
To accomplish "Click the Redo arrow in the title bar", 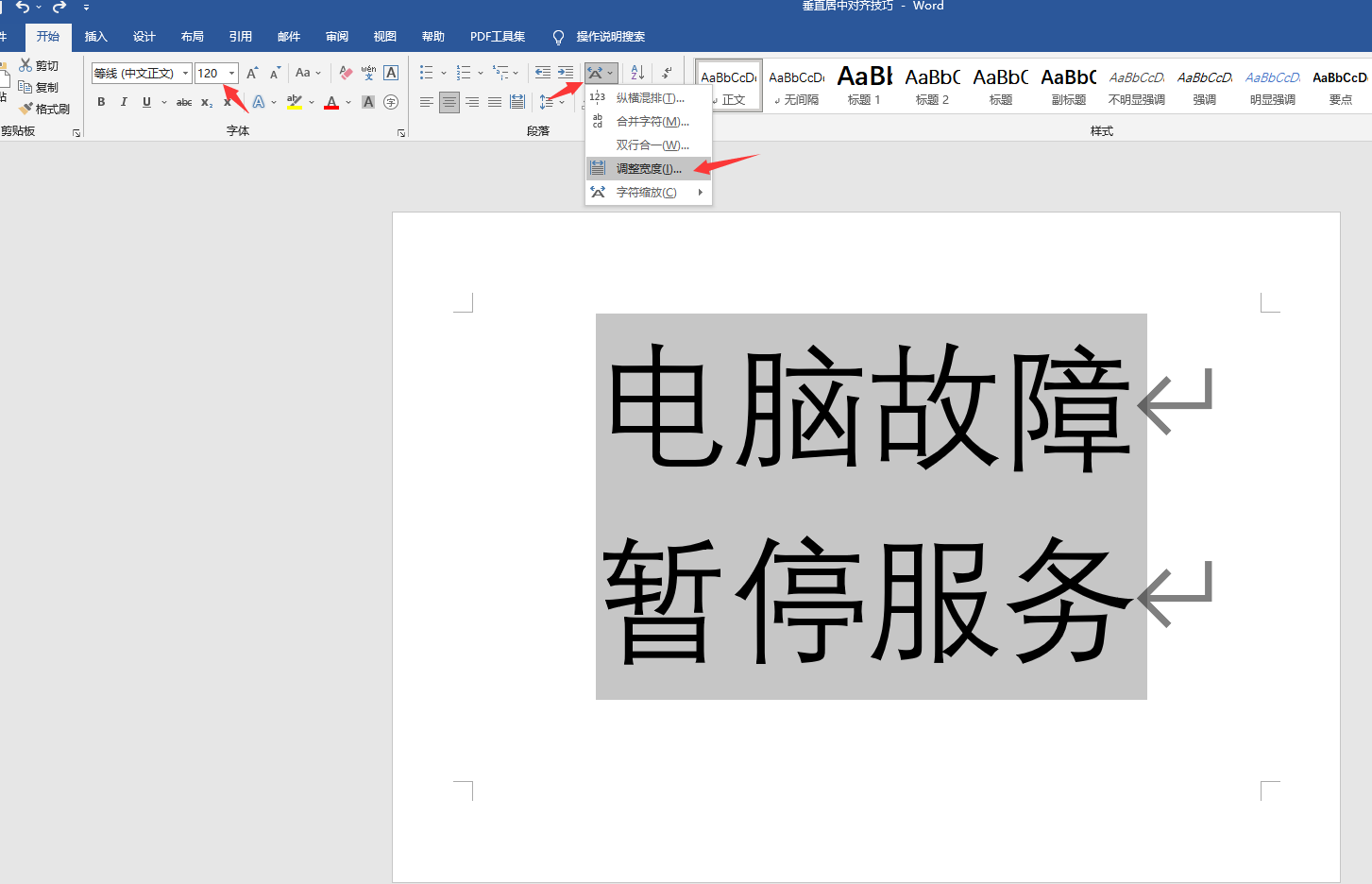I will point(59,7).
